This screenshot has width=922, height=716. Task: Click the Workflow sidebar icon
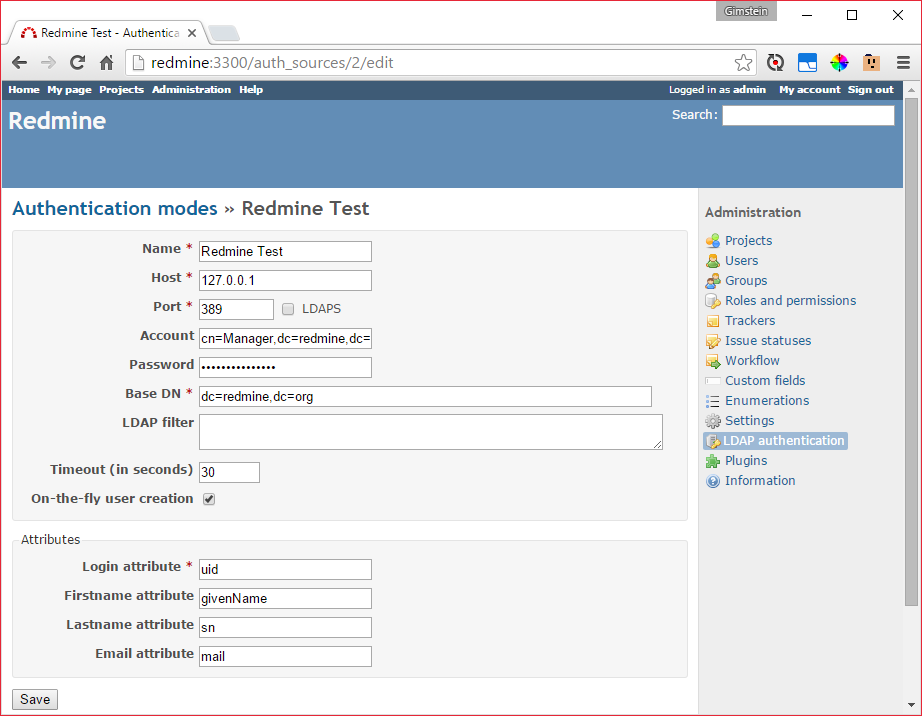coord(713,361)
